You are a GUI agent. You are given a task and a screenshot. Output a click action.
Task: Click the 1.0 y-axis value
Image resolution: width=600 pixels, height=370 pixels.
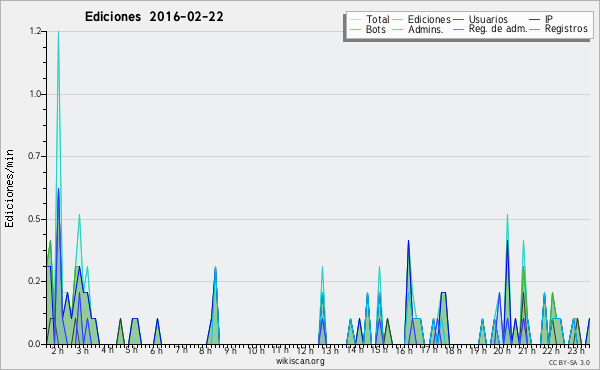35,94
